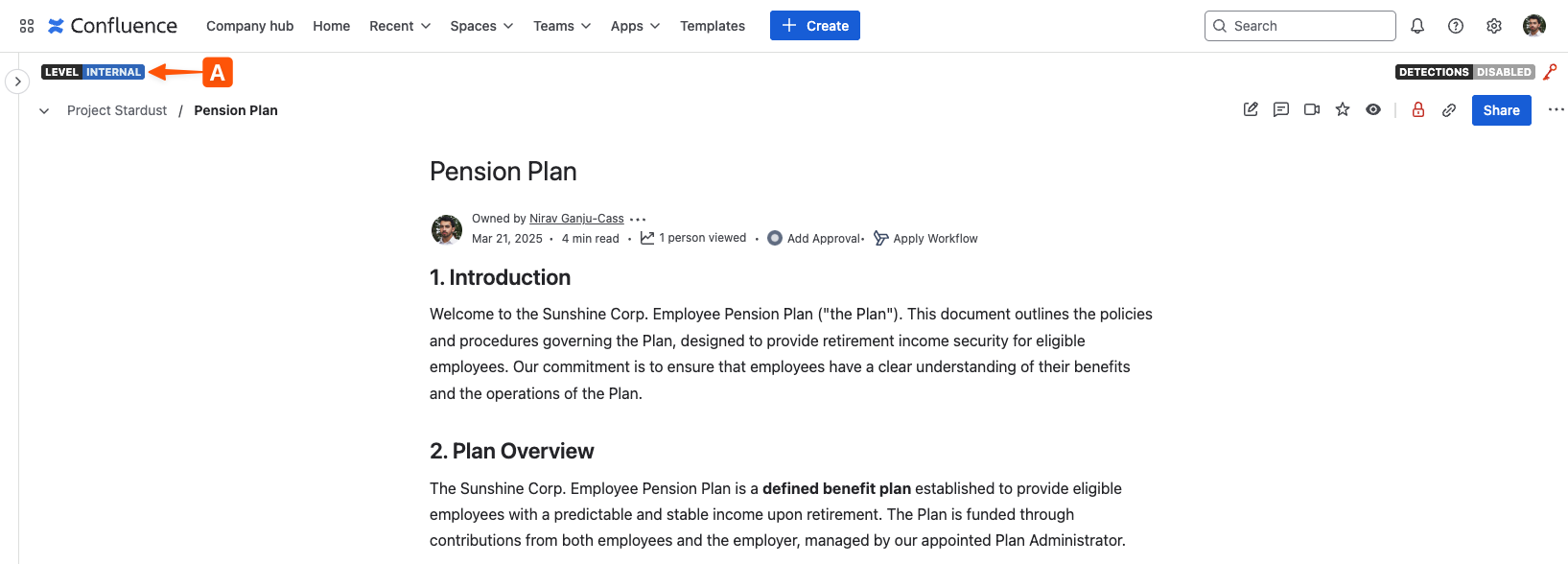Toggle the watch eye icon
1568x564 pixels.
pos(1373,109)
